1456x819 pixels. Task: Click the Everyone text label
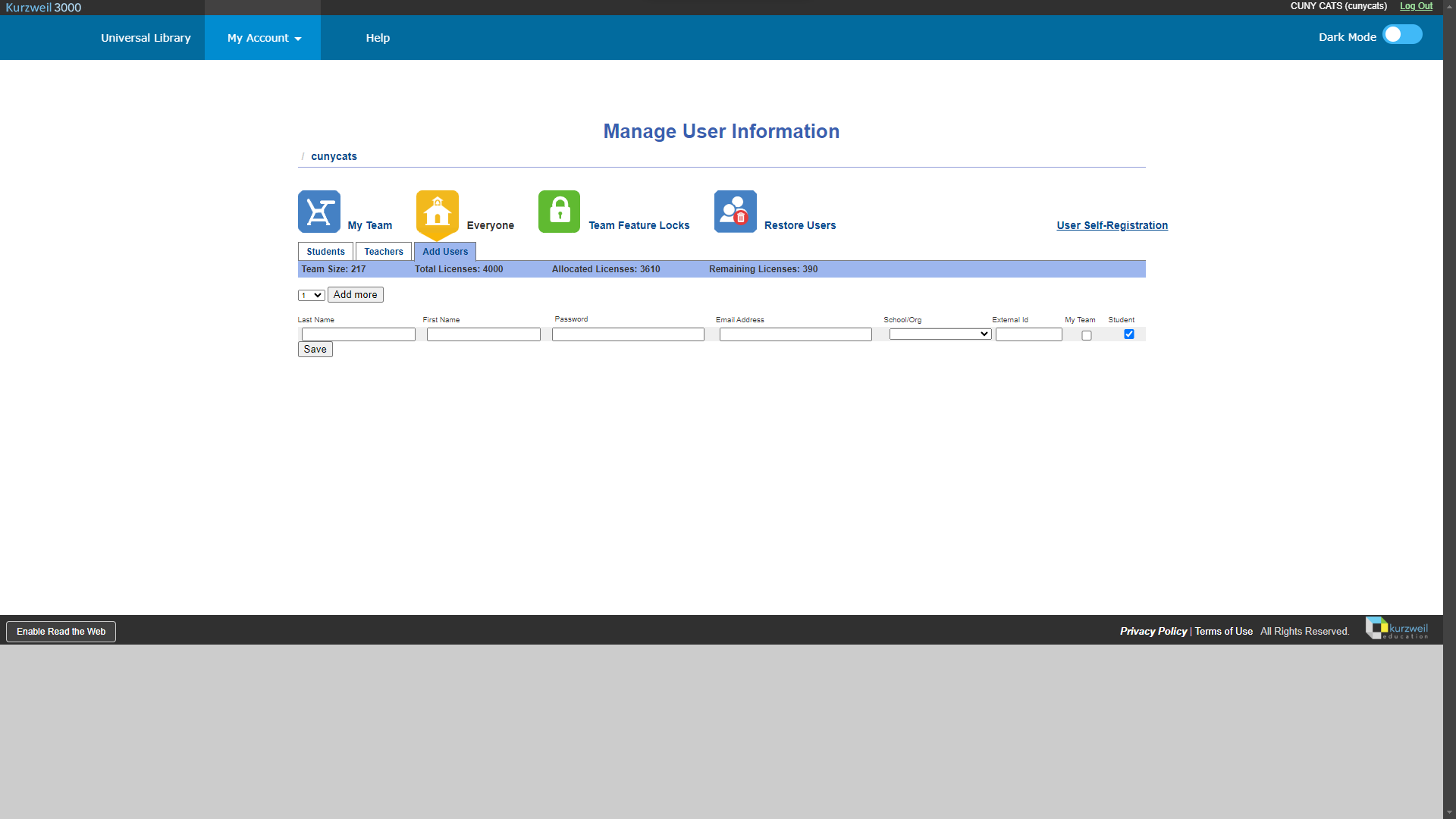point(491,226)
